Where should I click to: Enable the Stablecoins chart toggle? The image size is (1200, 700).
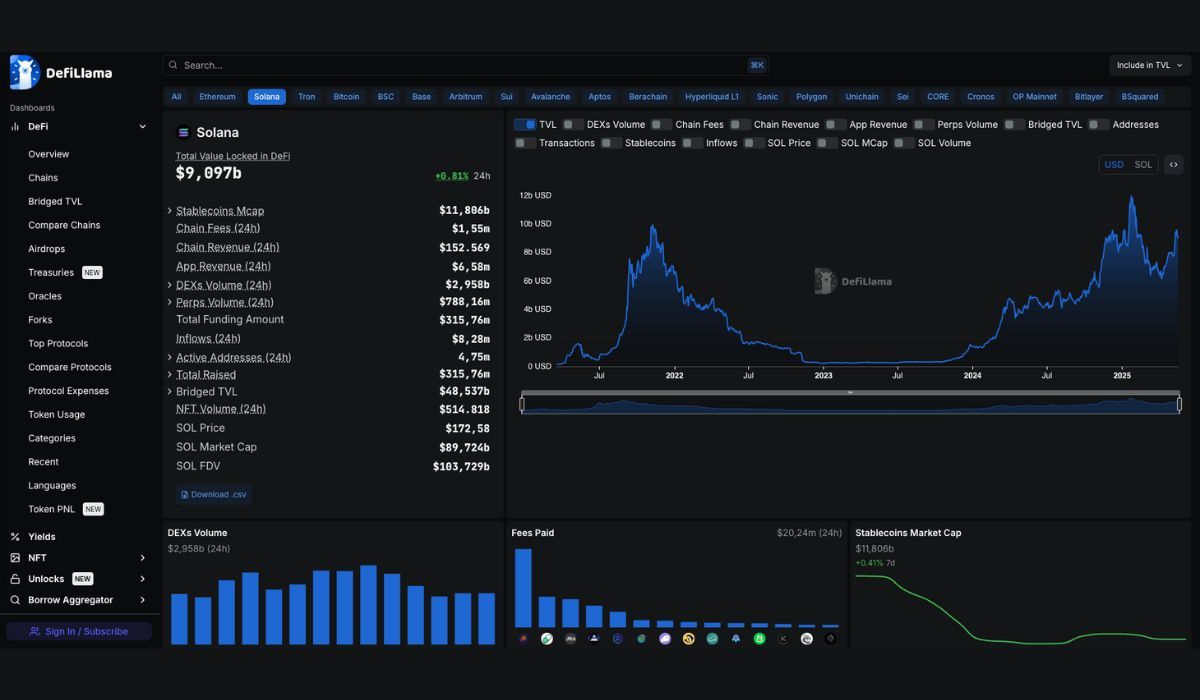point(611,143)
